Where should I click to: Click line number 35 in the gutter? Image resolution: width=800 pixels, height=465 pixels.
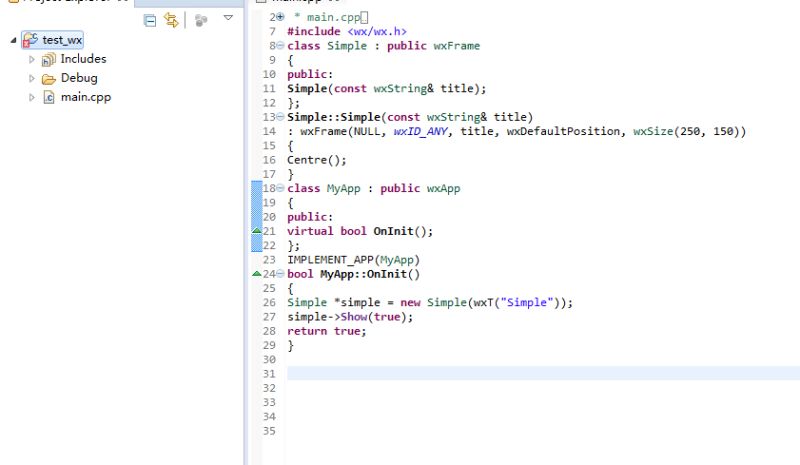[269, 431]
